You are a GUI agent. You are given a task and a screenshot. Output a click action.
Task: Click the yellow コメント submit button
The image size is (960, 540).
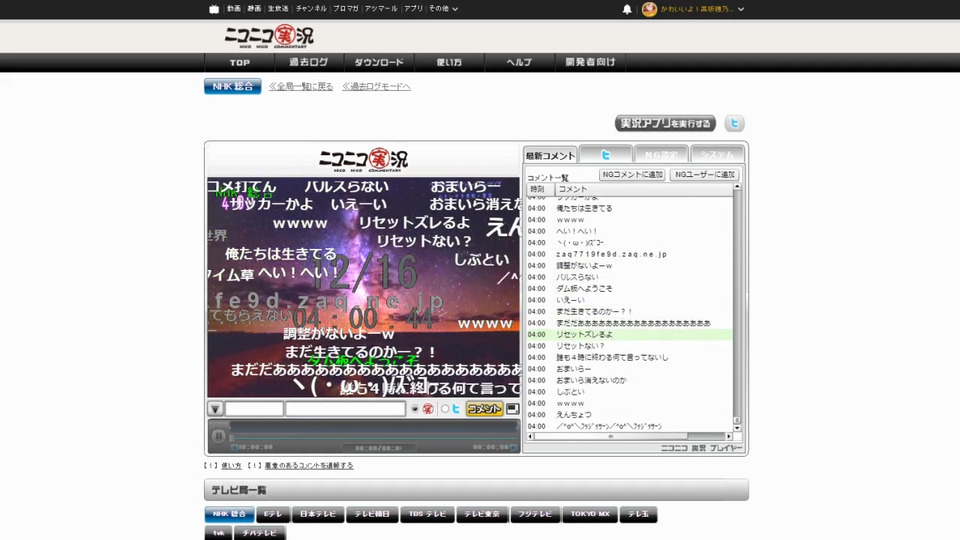coord(484,408)
